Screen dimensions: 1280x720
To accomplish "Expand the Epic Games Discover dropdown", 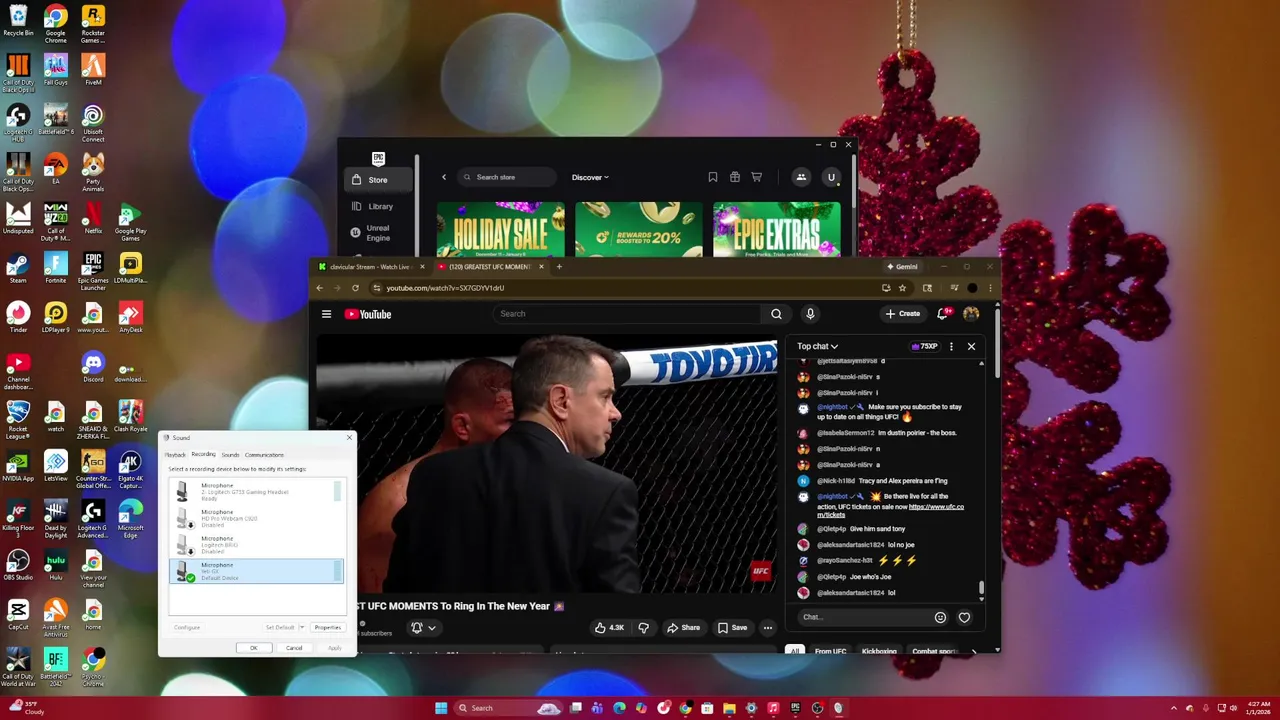I will (590, 177).
